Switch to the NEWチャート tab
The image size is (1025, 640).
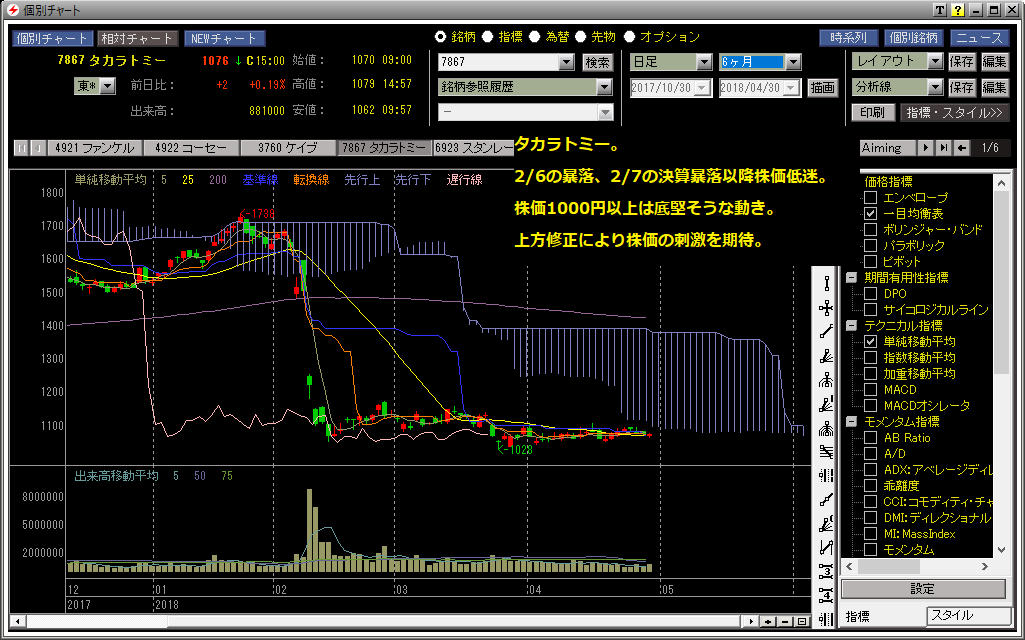[x=224, y=39]
